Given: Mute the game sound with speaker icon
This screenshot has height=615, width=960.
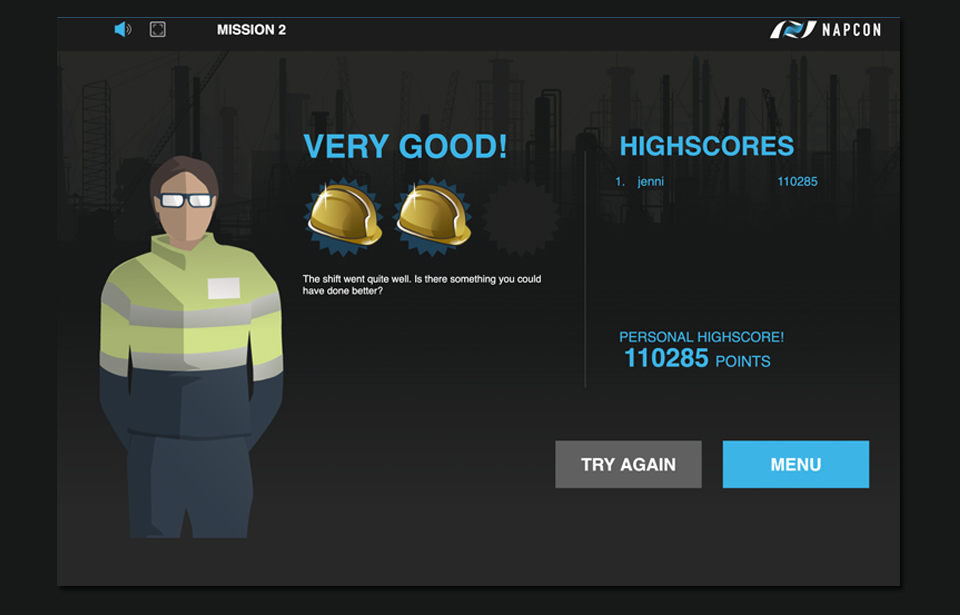Looking at the screenshot, I should (123, 29).
